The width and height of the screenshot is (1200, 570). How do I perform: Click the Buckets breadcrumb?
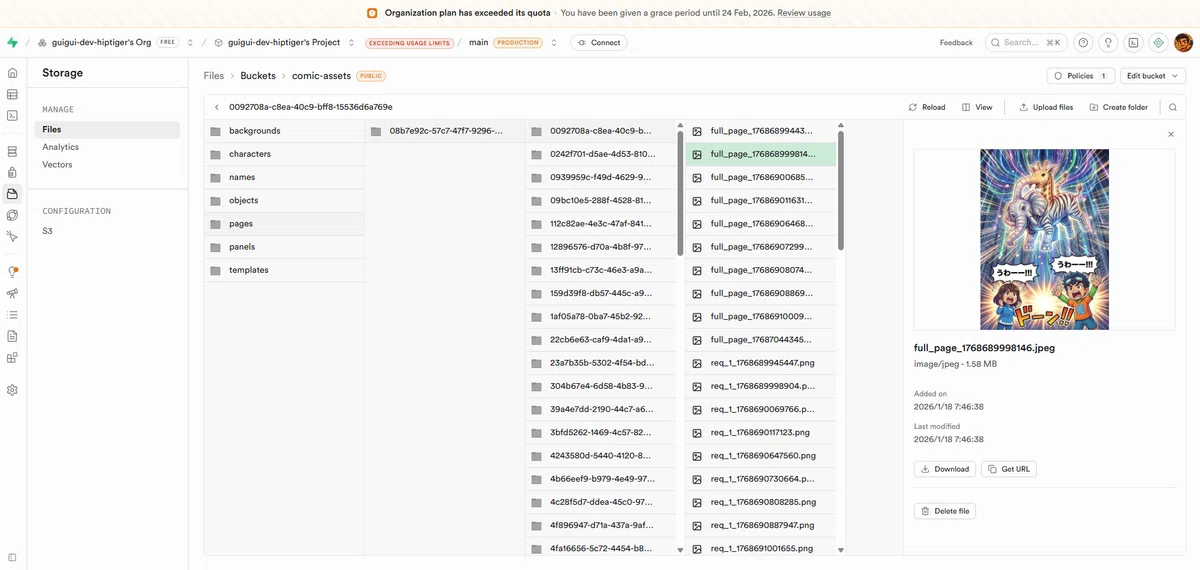point(258,76)
